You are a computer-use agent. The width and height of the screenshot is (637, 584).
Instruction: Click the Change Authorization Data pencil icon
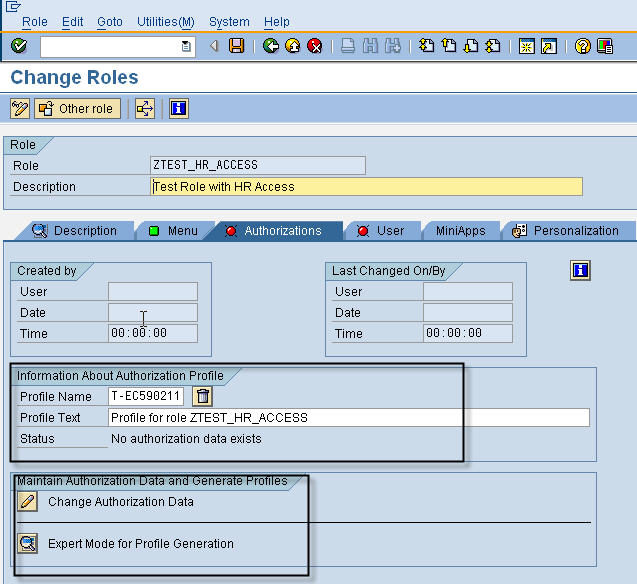click(x=28, y=502)
